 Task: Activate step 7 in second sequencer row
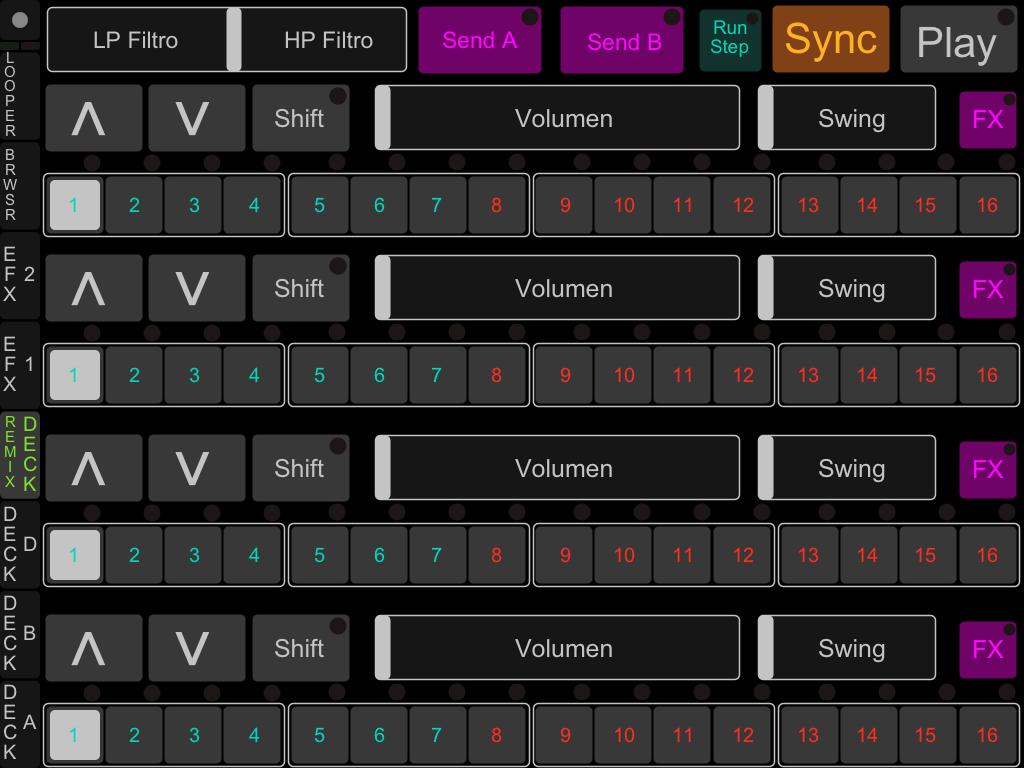point(437,375)
